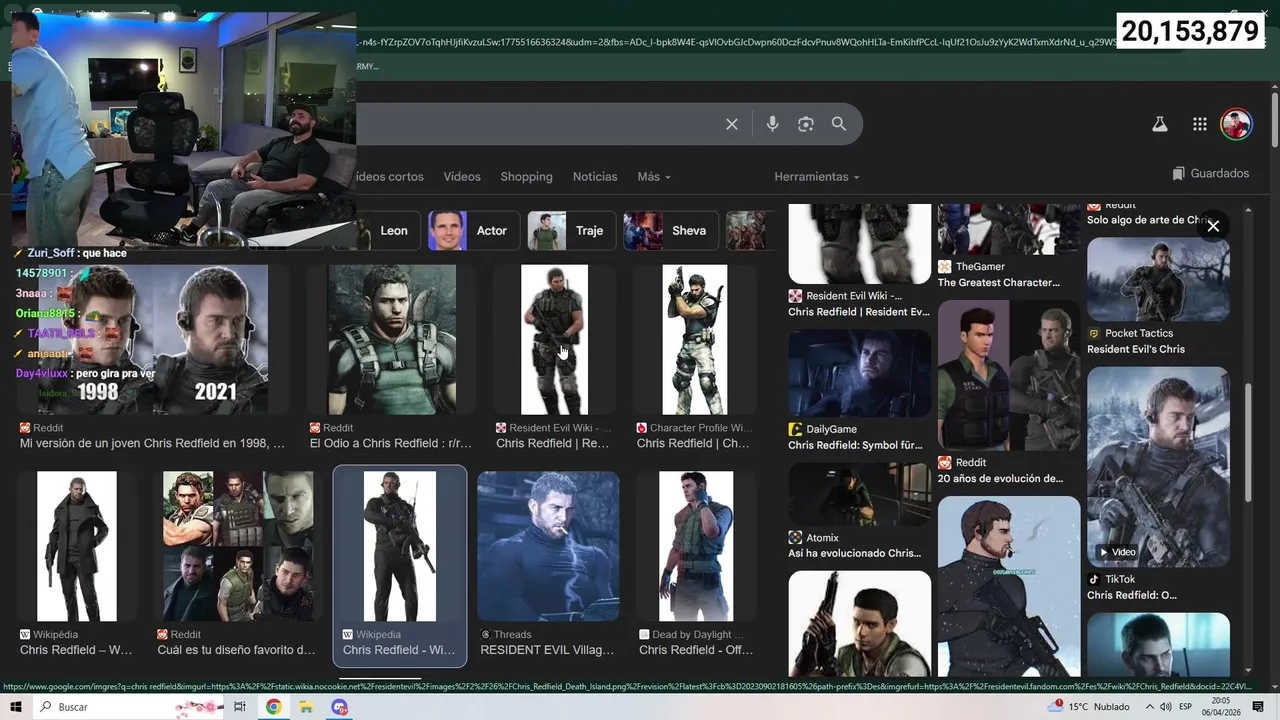Expand the Más dropdown
1280x720 pixels.
(x=654, y=176)
